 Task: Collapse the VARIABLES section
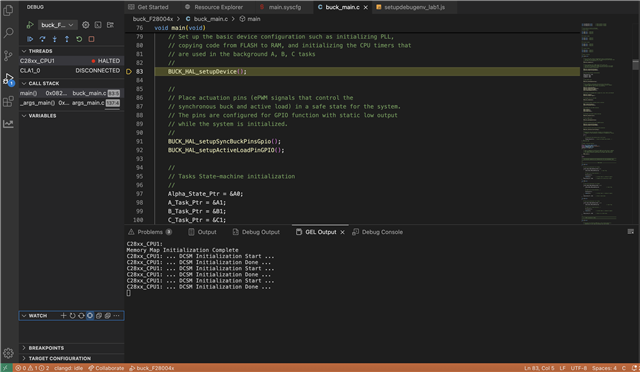click(x=71, y=116)
